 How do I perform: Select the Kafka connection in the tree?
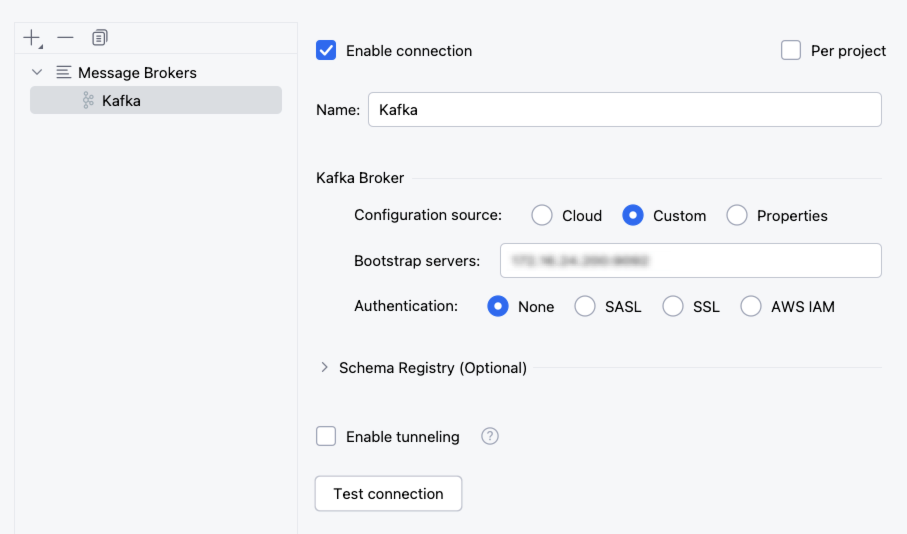[x=121, y=100]
